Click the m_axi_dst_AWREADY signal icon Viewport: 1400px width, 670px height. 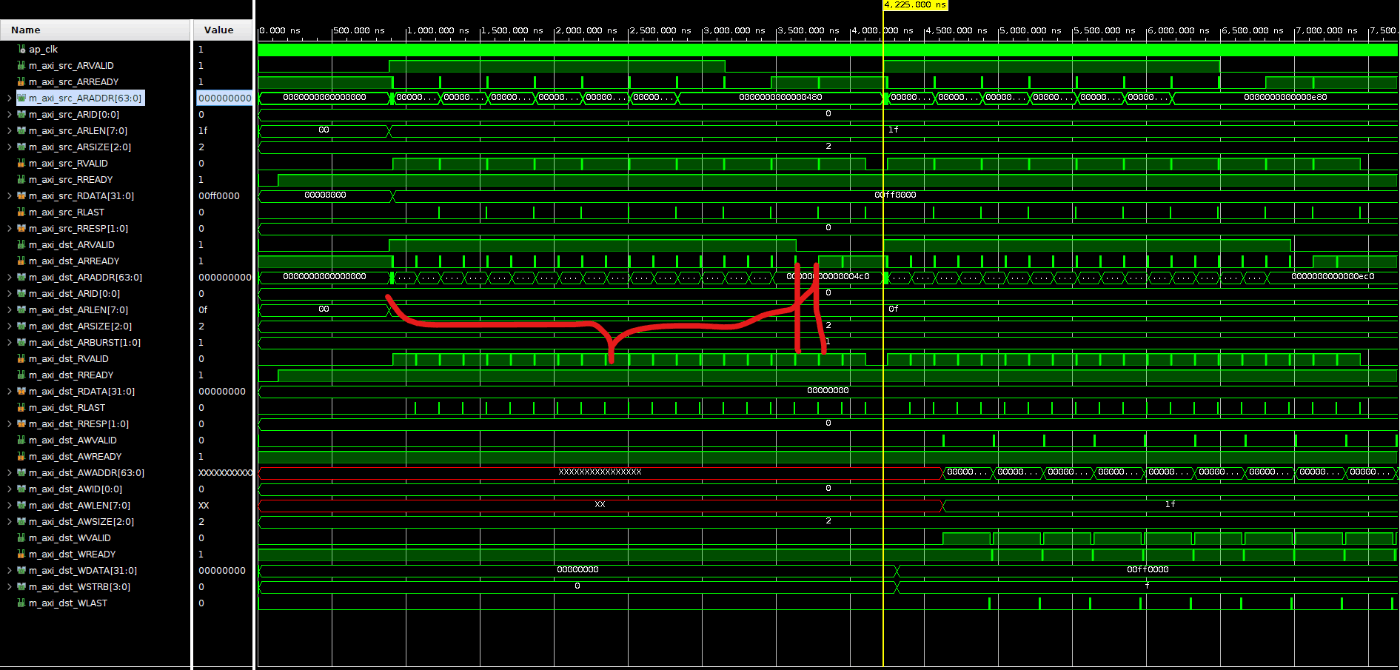coord(22,457)
